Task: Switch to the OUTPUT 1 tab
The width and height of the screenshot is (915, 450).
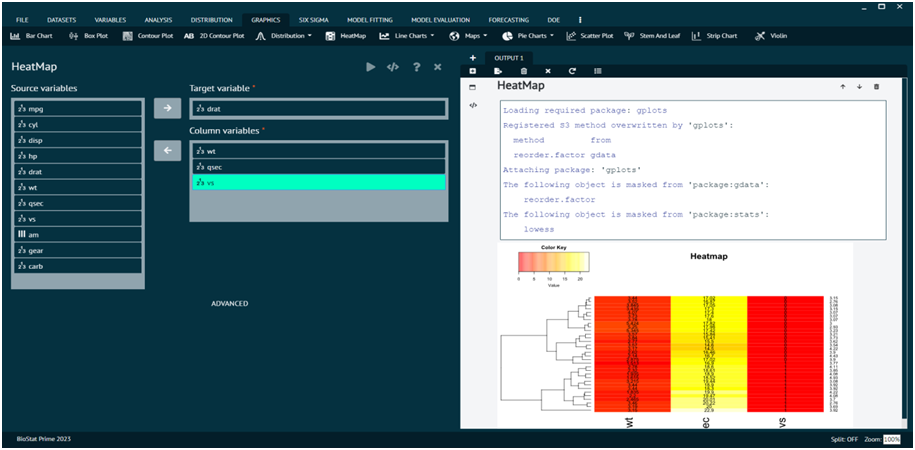Action: pyautogui.click(x=509, y=58)
